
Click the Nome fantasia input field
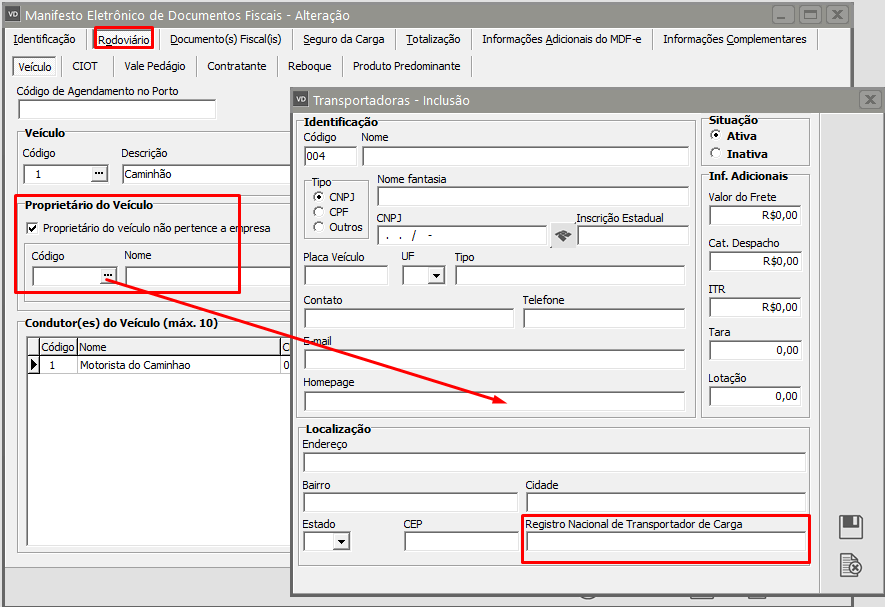[532, 196]
